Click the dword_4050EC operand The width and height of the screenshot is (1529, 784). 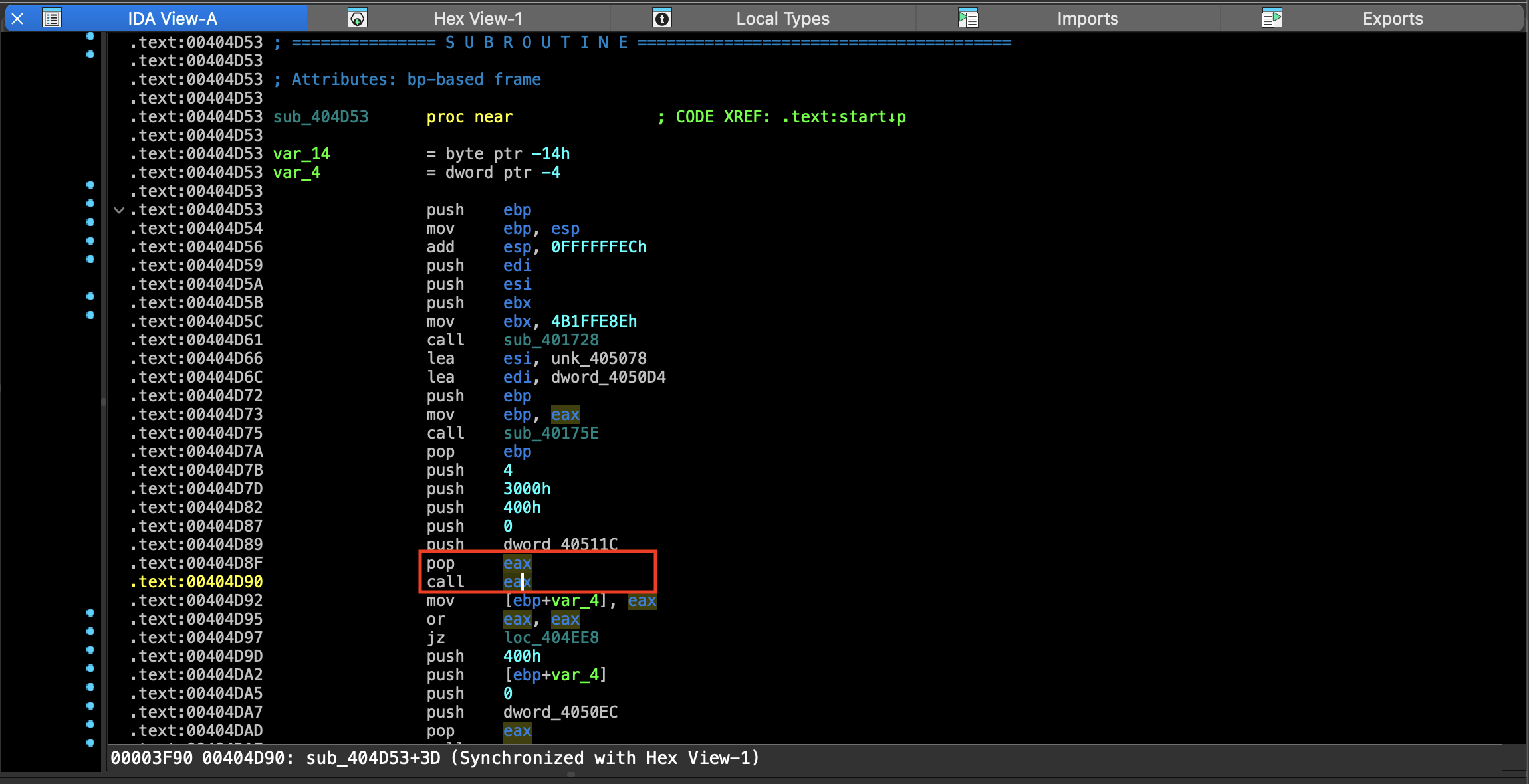pyautogui.click(x=560, y=712)
